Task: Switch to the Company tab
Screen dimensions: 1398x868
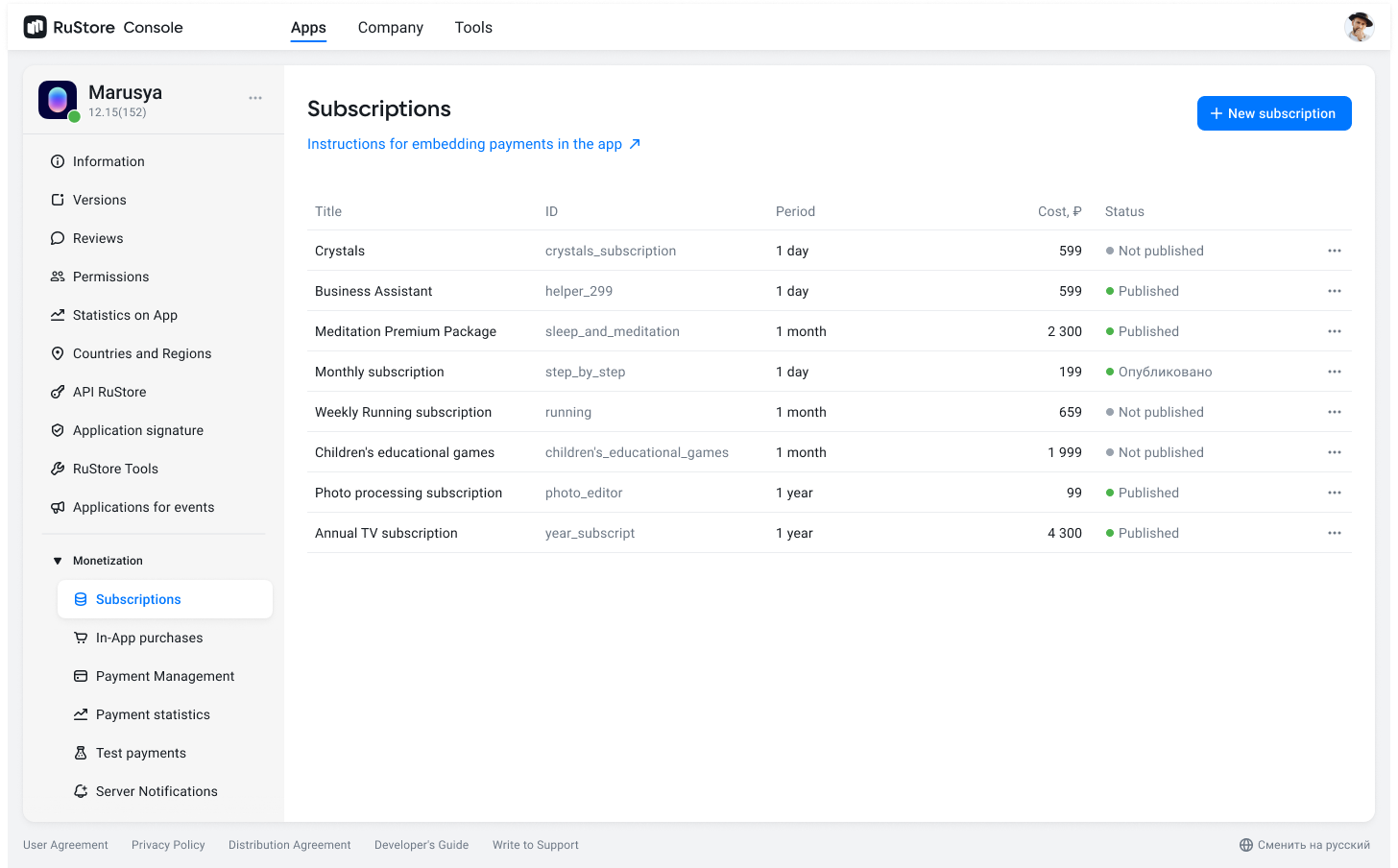Action: 390,28
